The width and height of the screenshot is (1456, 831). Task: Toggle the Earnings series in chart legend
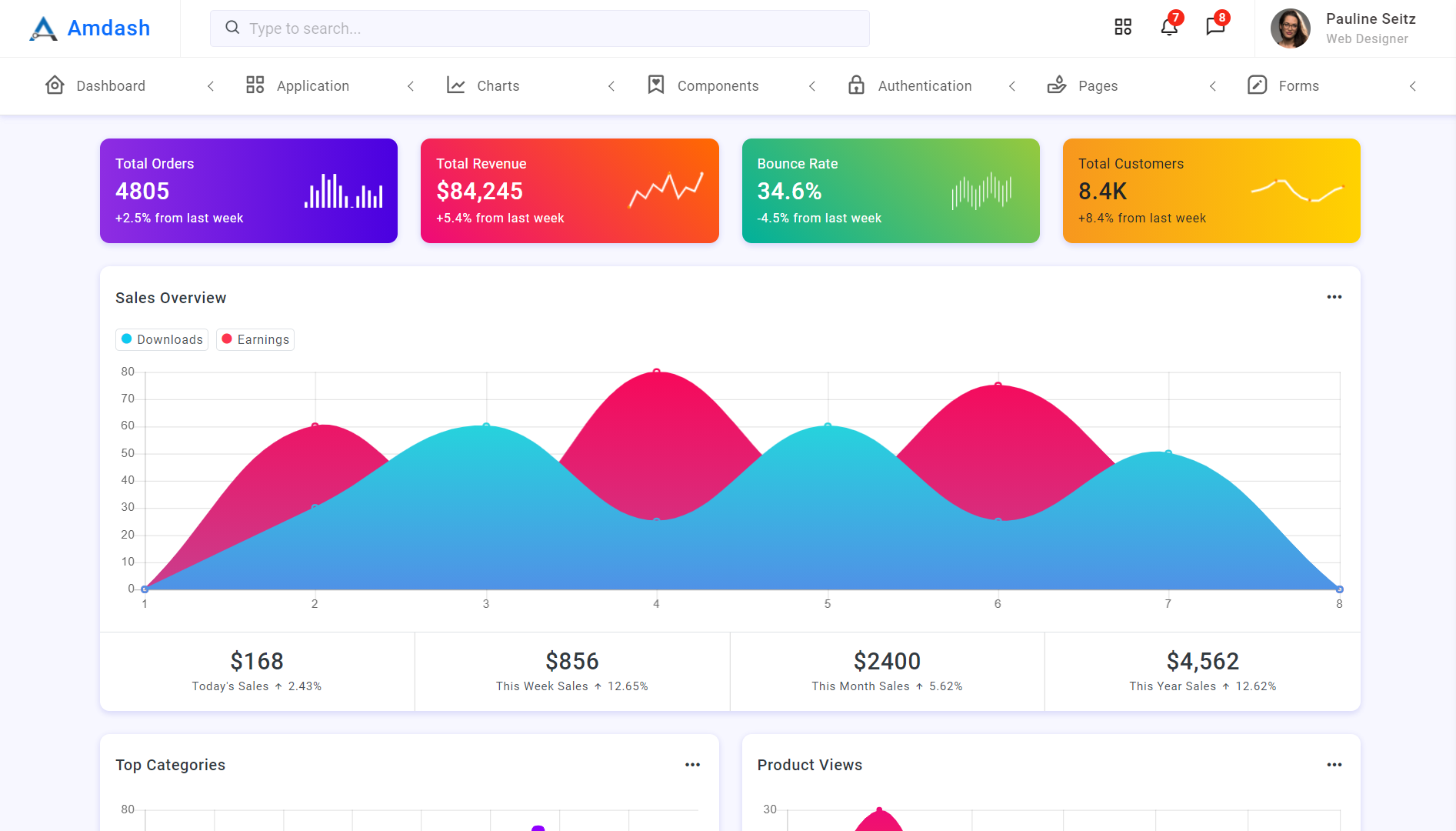coord(255,339)
